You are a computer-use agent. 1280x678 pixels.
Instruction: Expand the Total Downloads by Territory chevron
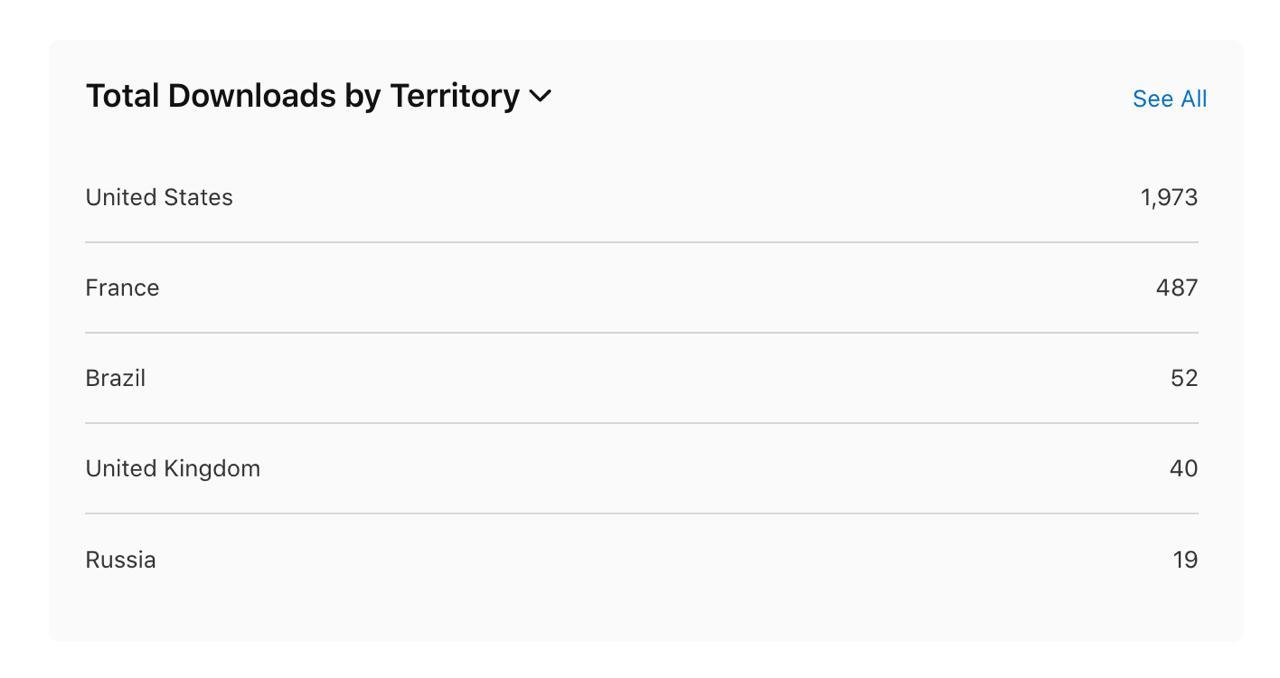tap(540, 96)
